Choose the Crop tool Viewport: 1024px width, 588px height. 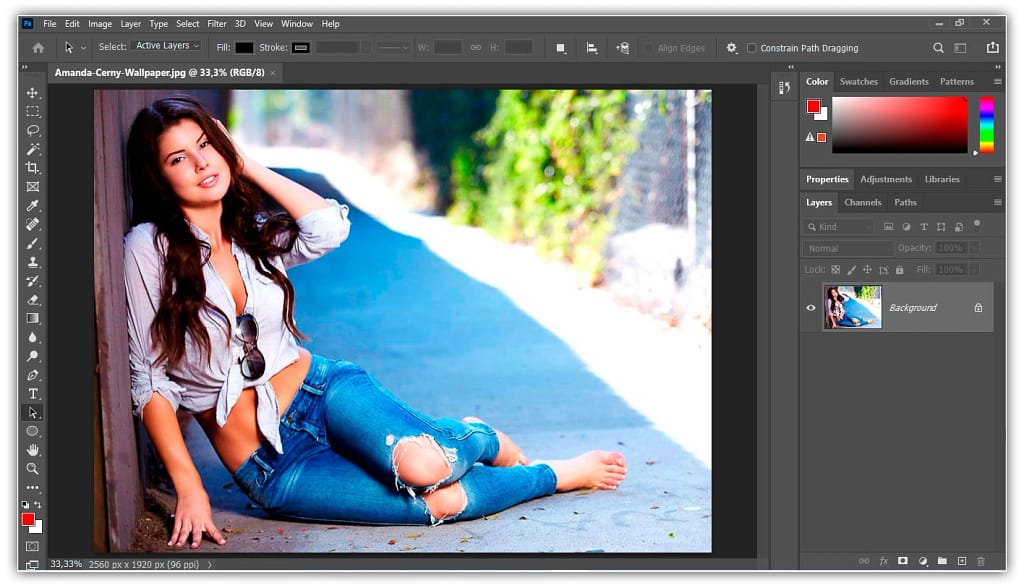click(x=33, y=168)
